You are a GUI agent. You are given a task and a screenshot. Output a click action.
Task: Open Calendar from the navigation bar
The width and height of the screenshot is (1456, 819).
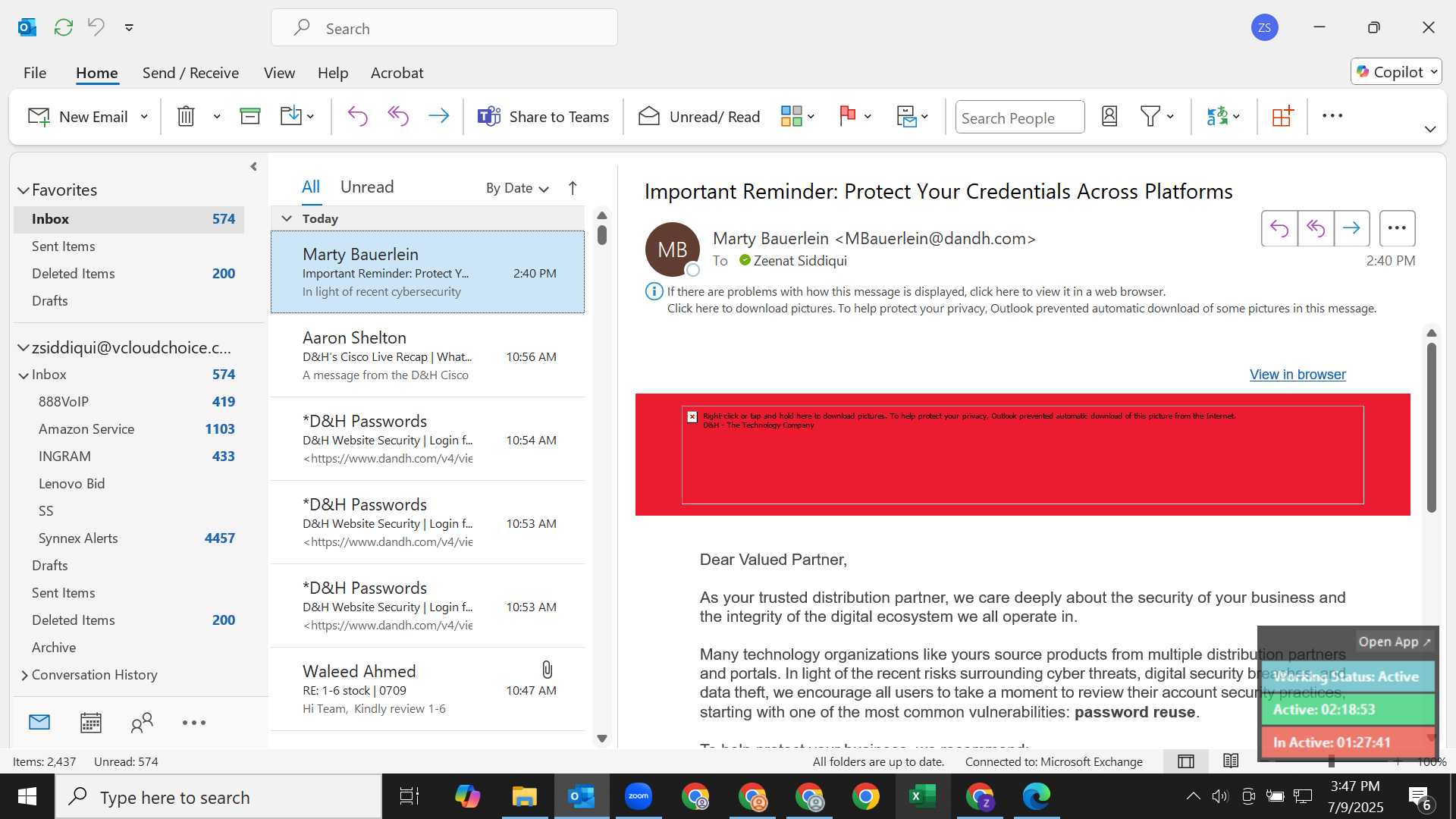pyautogui.click(x=91, y=723)
